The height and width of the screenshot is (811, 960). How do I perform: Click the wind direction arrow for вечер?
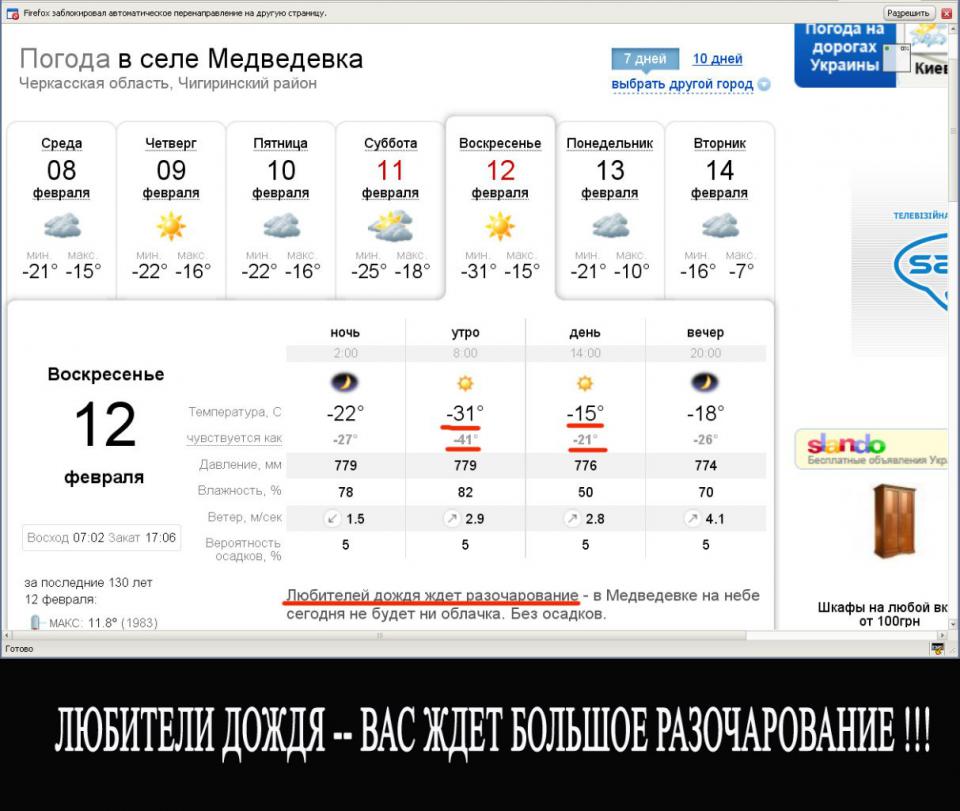point(692,518)
